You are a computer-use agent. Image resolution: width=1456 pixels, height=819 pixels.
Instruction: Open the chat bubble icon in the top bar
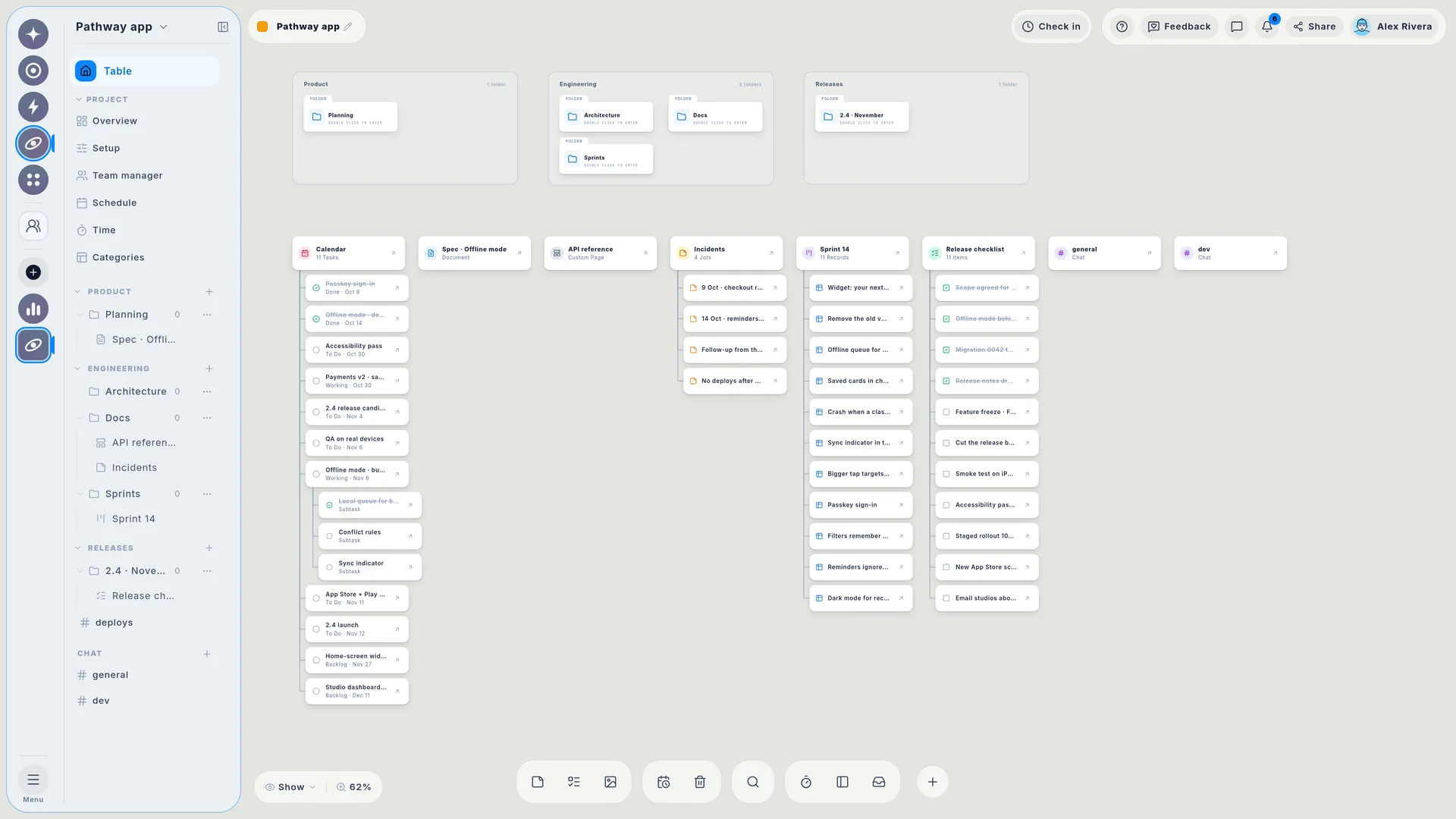[1237, 27]
